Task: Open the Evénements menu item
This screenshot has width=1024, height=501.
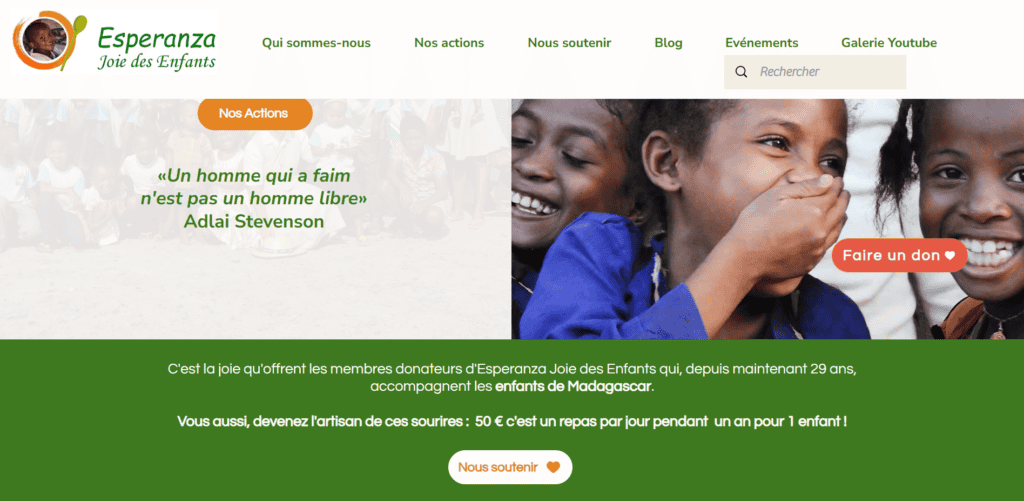Action: (761, 43)
